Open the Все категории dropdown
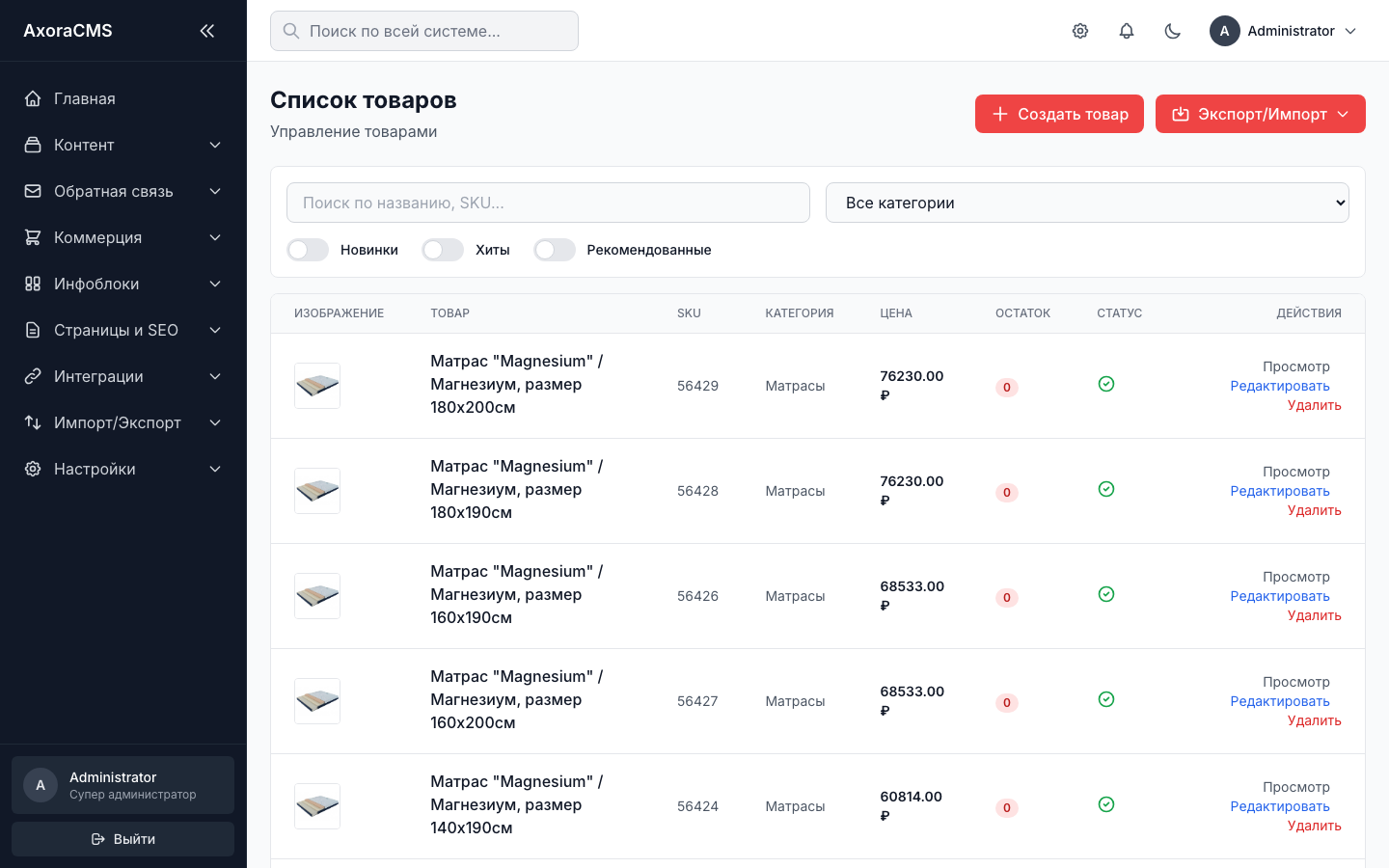The height and width of the screenshot is (868, 1389). [1087, 203]
